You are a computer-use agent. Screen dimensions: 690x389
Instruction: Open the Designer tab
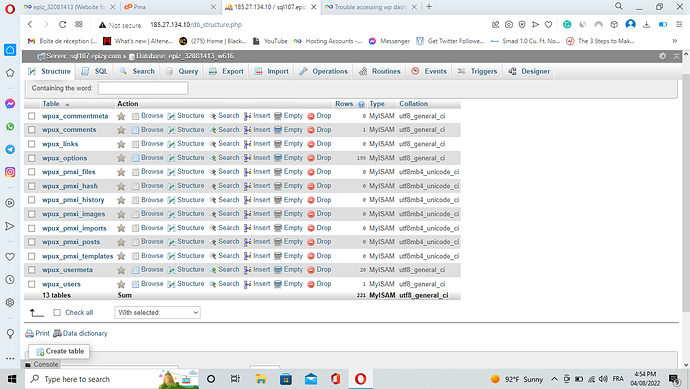[529, 71]
